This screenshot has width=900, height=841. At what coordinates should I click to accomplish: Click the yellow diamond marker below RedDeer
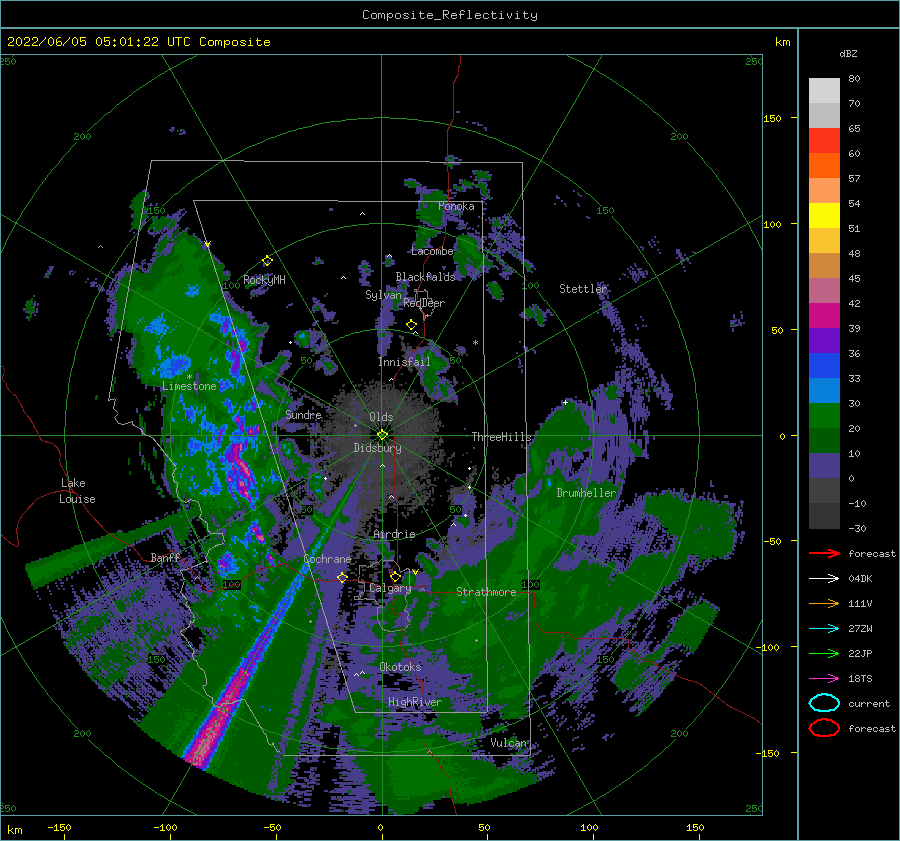click(x=411, y=325)
